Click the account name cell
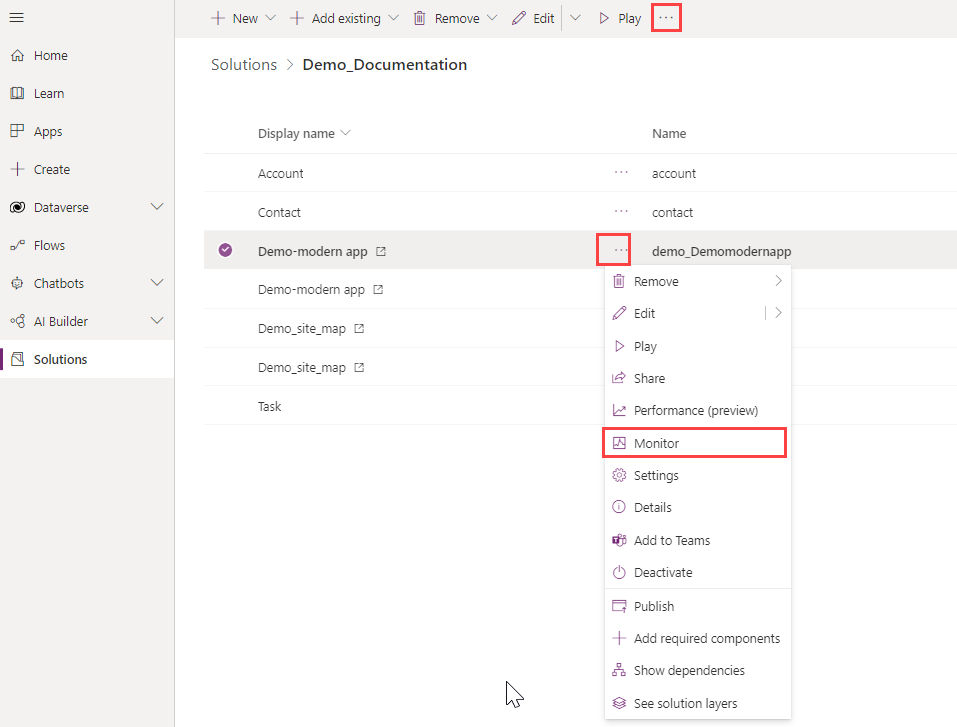This screenshot has width=957, height=727. [x=674, y=173]
